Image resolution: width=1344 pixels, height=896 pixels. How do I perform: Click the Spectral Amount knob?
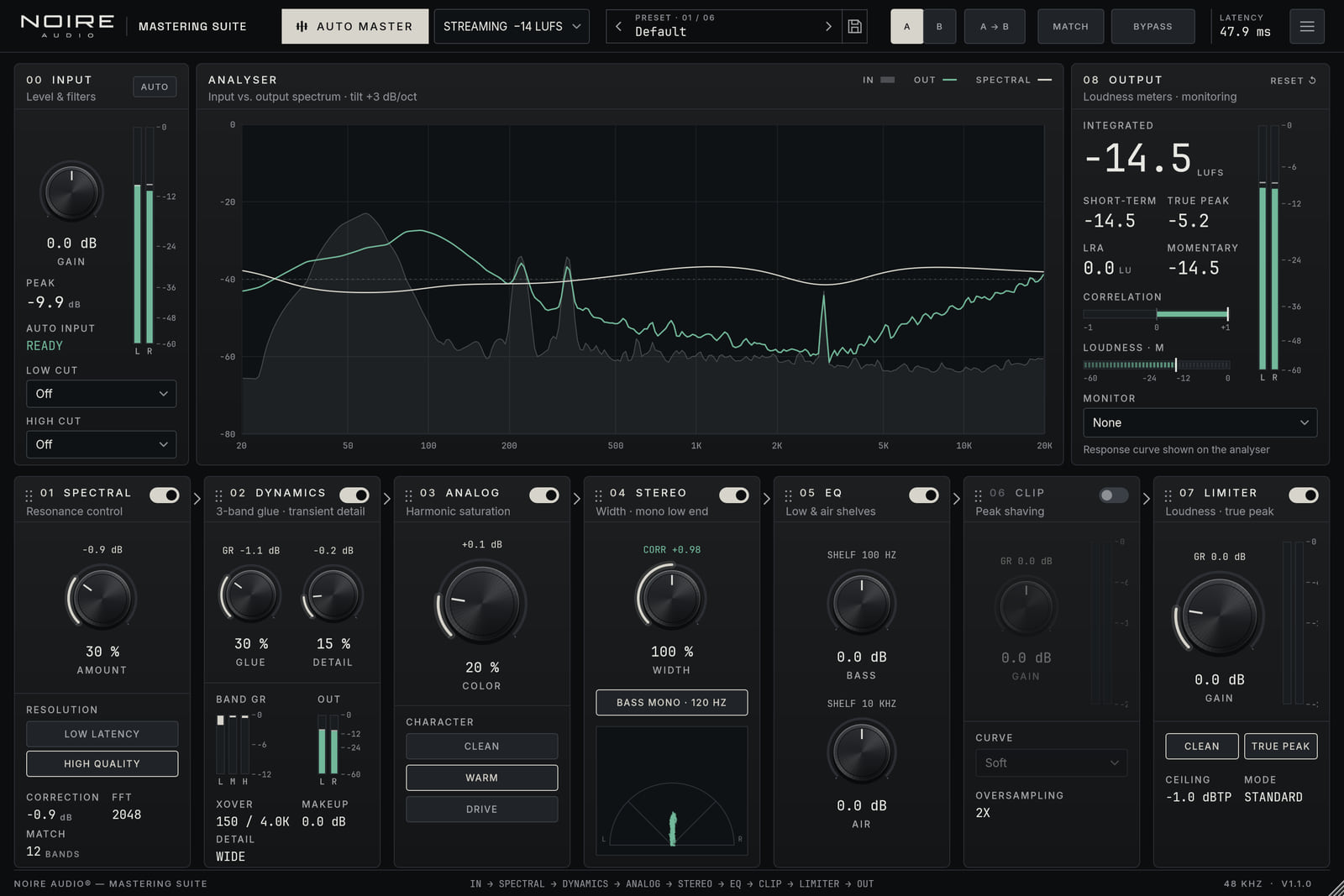[x=102, y=598]
